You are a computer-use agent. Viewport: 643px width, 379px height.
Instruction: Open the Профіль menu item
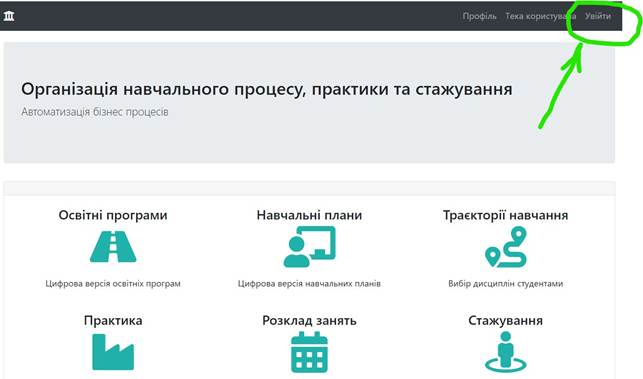[x=479, y=16]
